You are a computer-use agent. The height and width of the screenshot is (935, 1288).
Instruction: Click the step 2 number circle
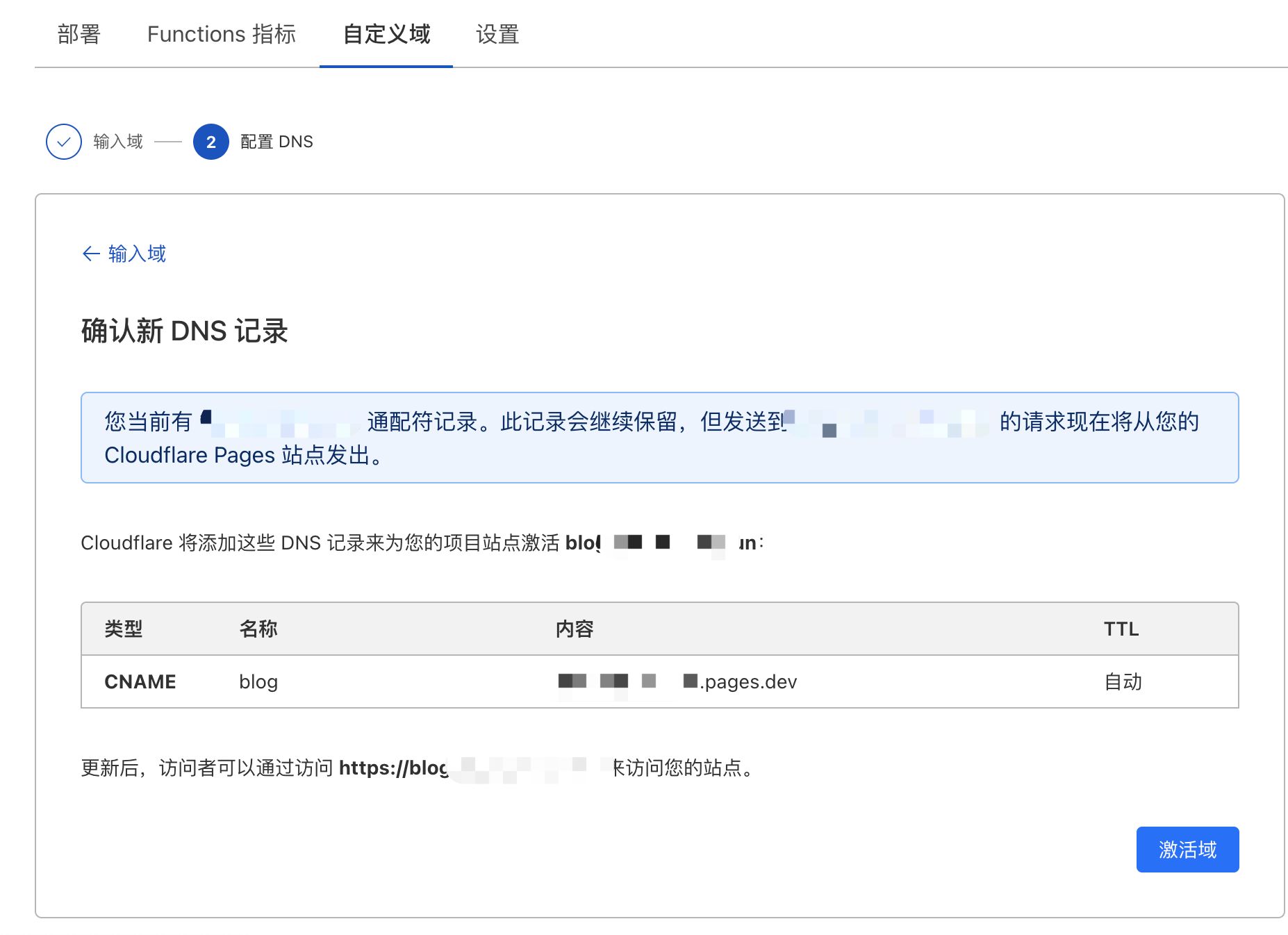(211, 142)
